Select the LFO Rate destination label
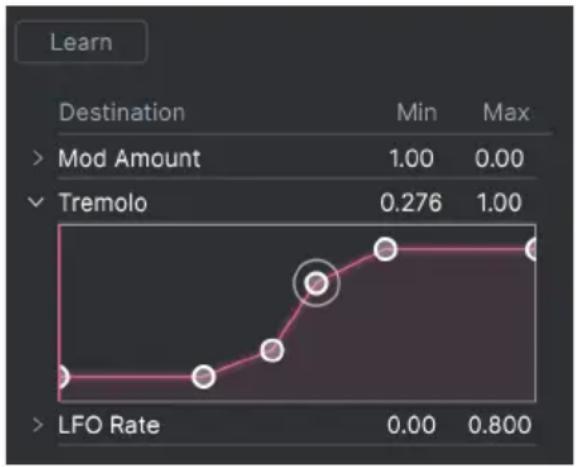Screen dimensions: 576x467 (x=109, y=425)
